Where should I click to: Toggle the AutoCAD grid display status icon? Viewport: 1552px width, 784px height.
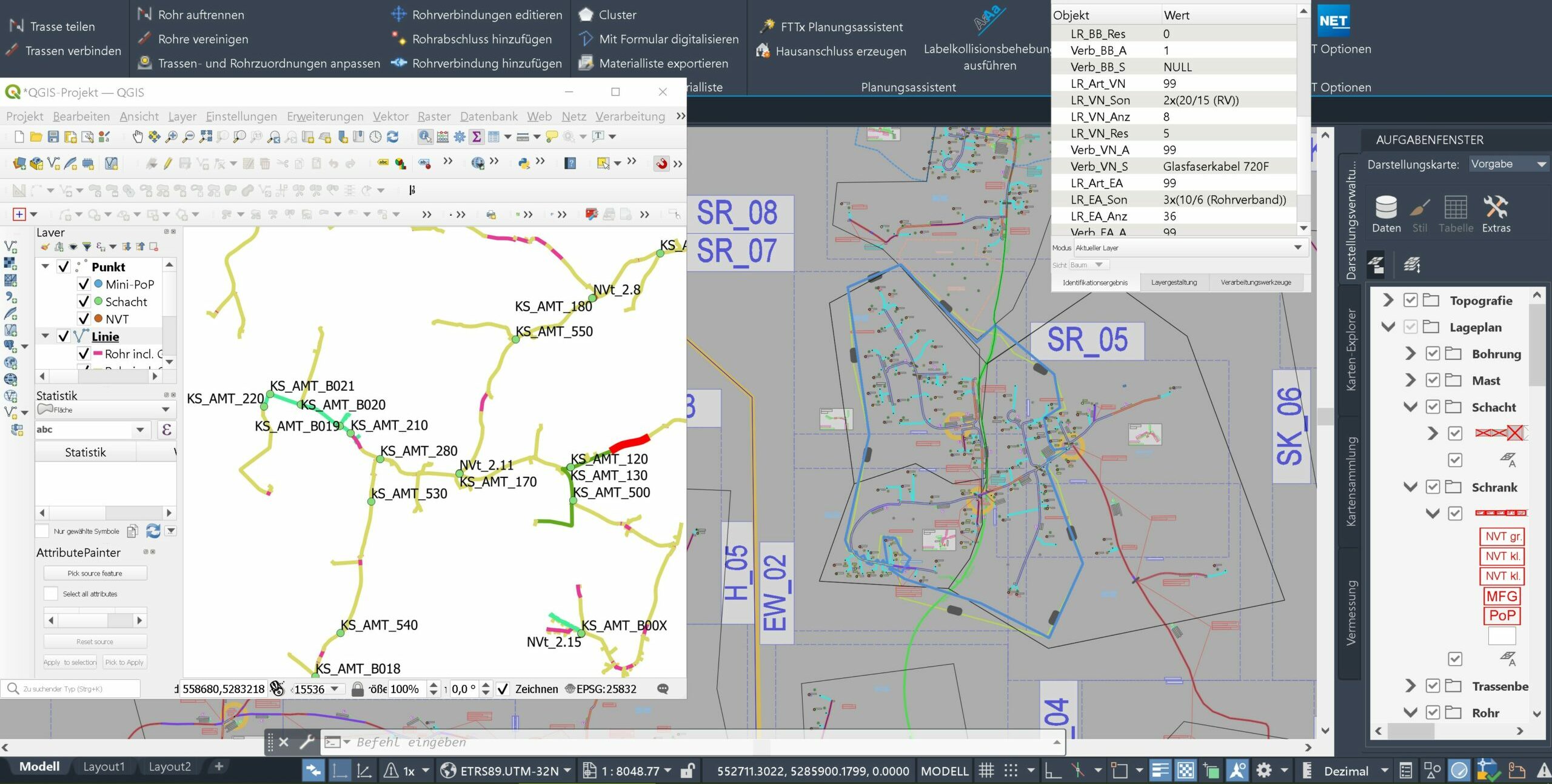coord(986,771)
